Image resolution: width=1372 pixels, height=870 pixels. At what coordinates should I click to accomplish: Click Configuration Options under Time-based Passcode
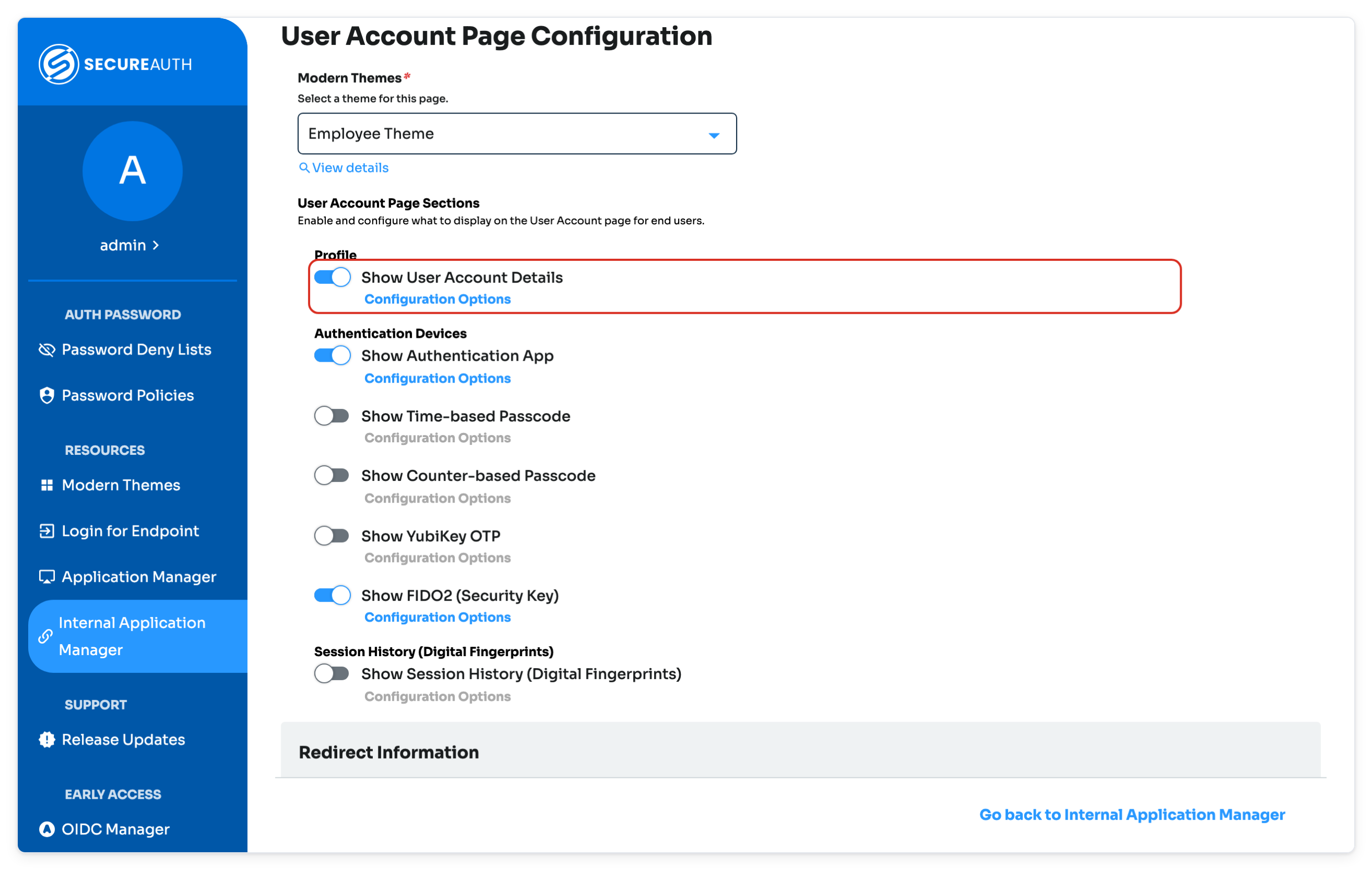coord(438,438)
